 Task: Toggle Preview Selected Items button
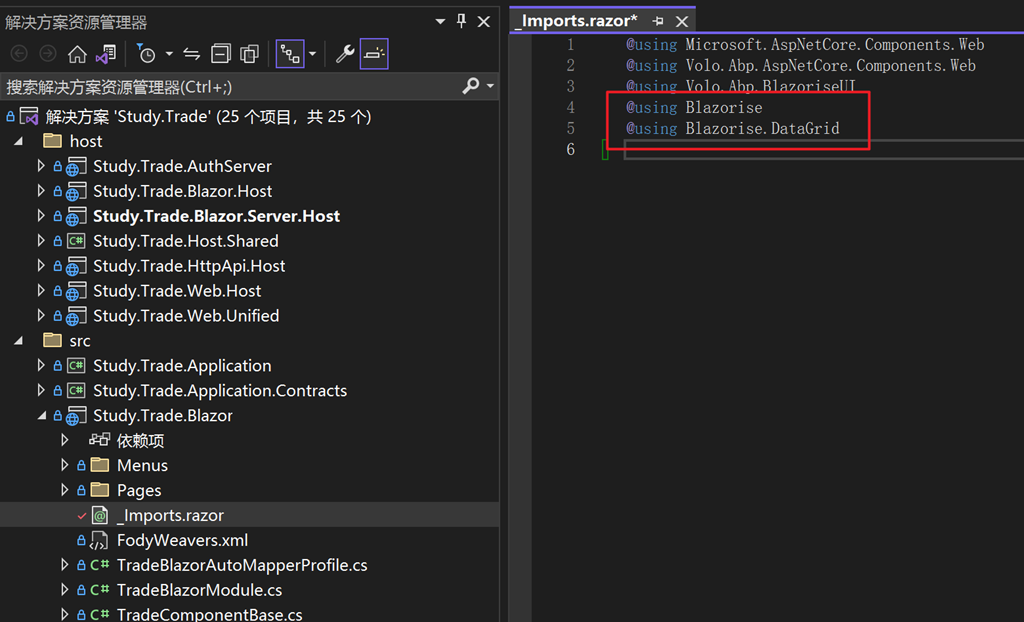click(374, 54)
